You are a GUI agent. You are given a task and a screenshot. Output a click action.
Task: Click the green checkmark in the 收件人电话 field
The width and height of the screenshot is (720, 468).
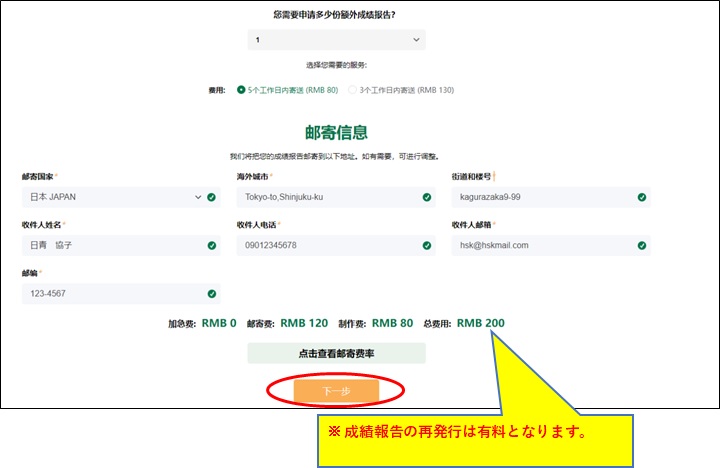[427, 245]
